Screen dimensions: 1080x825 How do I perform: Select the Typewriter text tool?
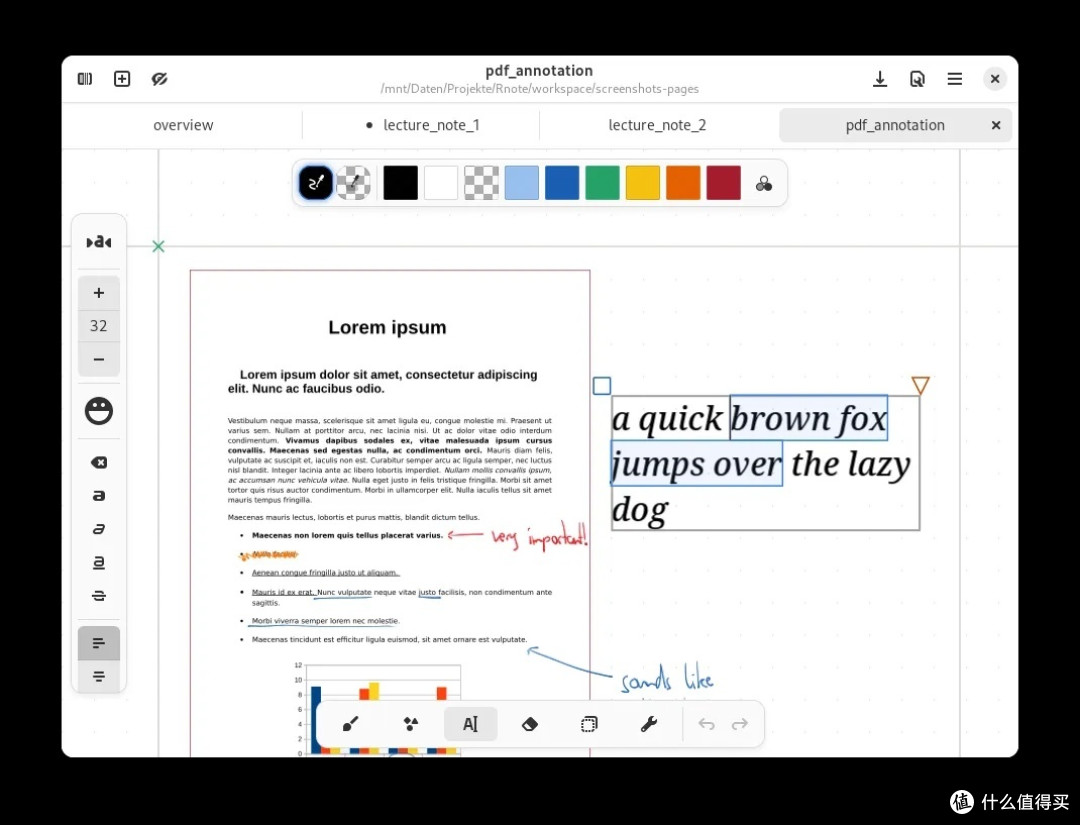[470, 724]
